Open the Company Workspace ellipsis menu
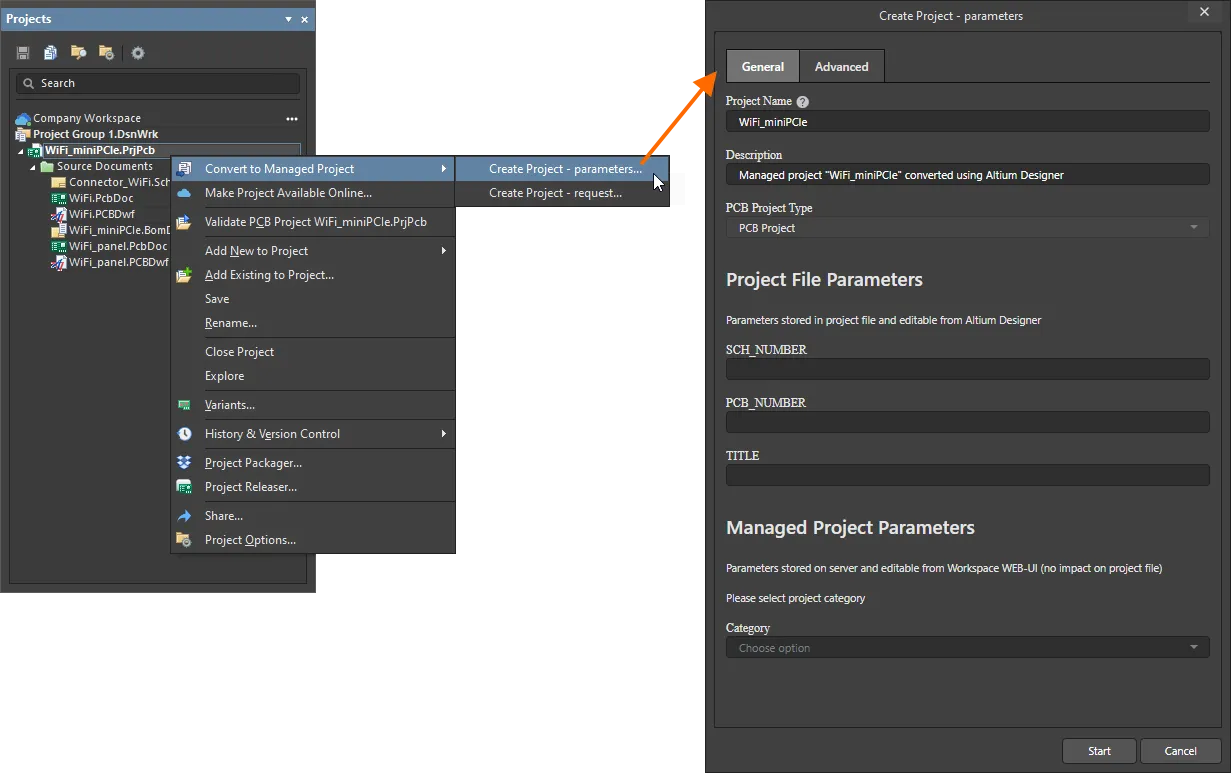 [x=292, y=119]
